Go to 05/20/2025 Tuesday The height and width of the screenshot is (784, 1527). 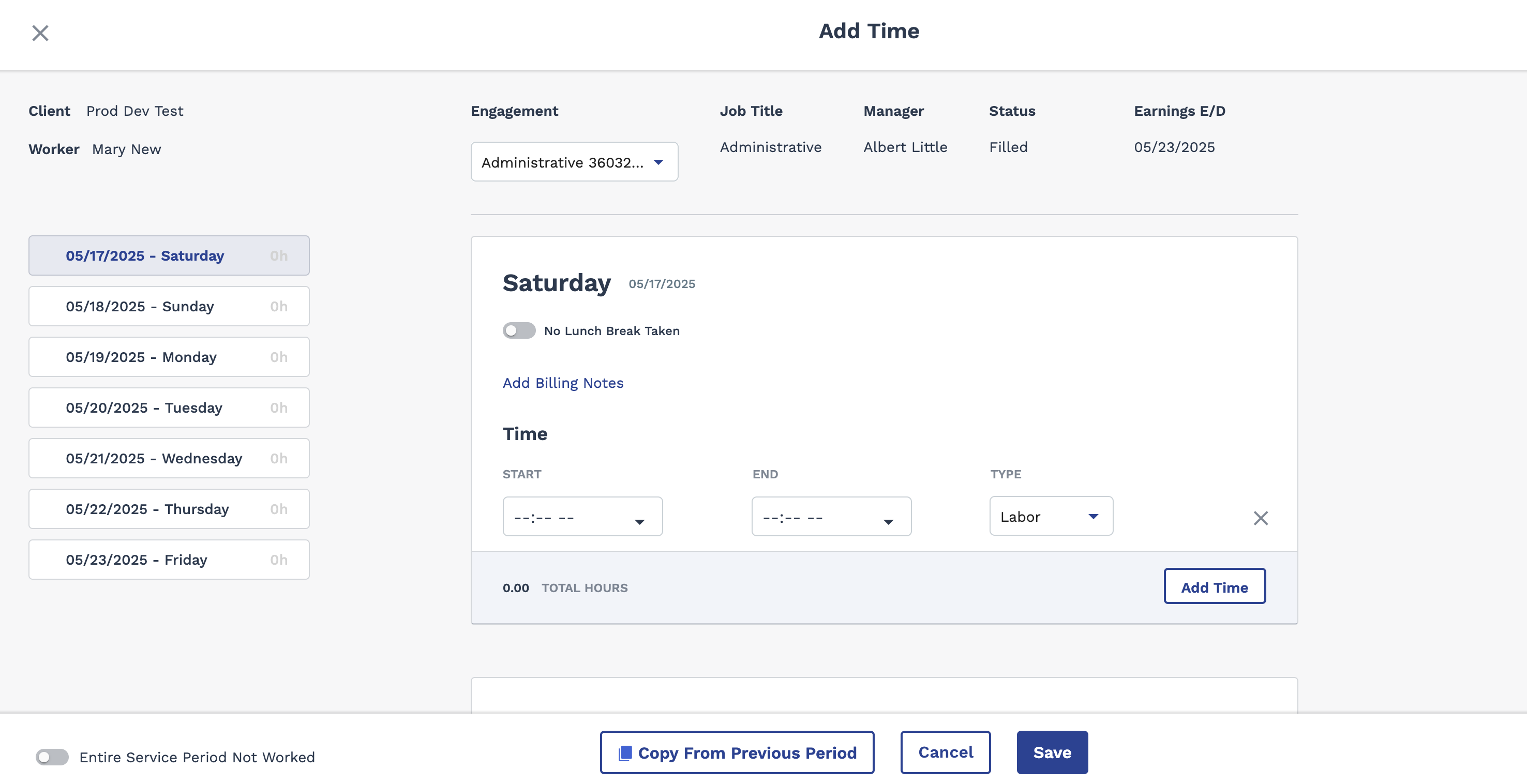(x=169, y=408)
